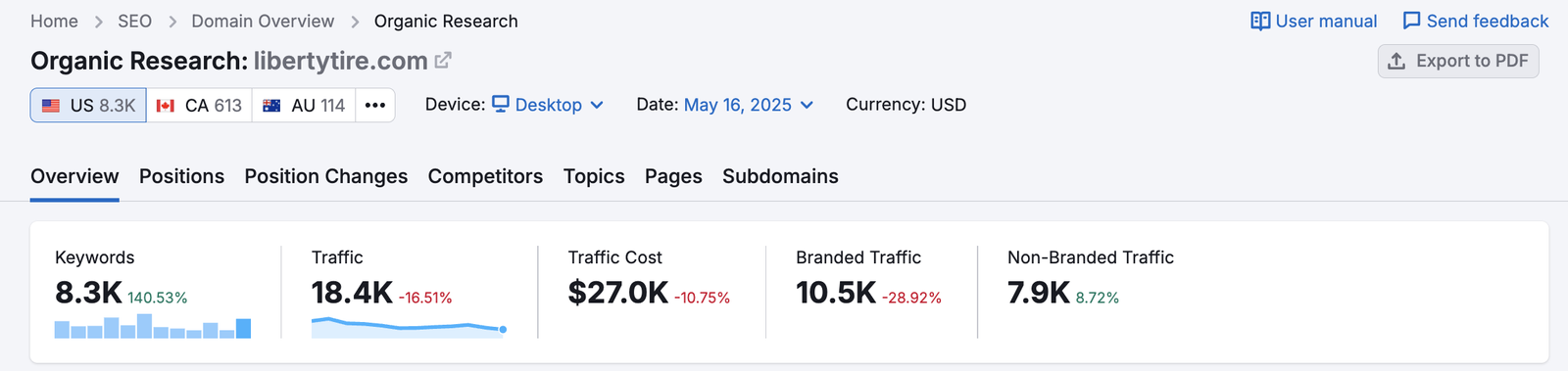Open the external link icon beside libertytire.com
The height and width of the screenshot is (371, 1568).
point(443,61)
